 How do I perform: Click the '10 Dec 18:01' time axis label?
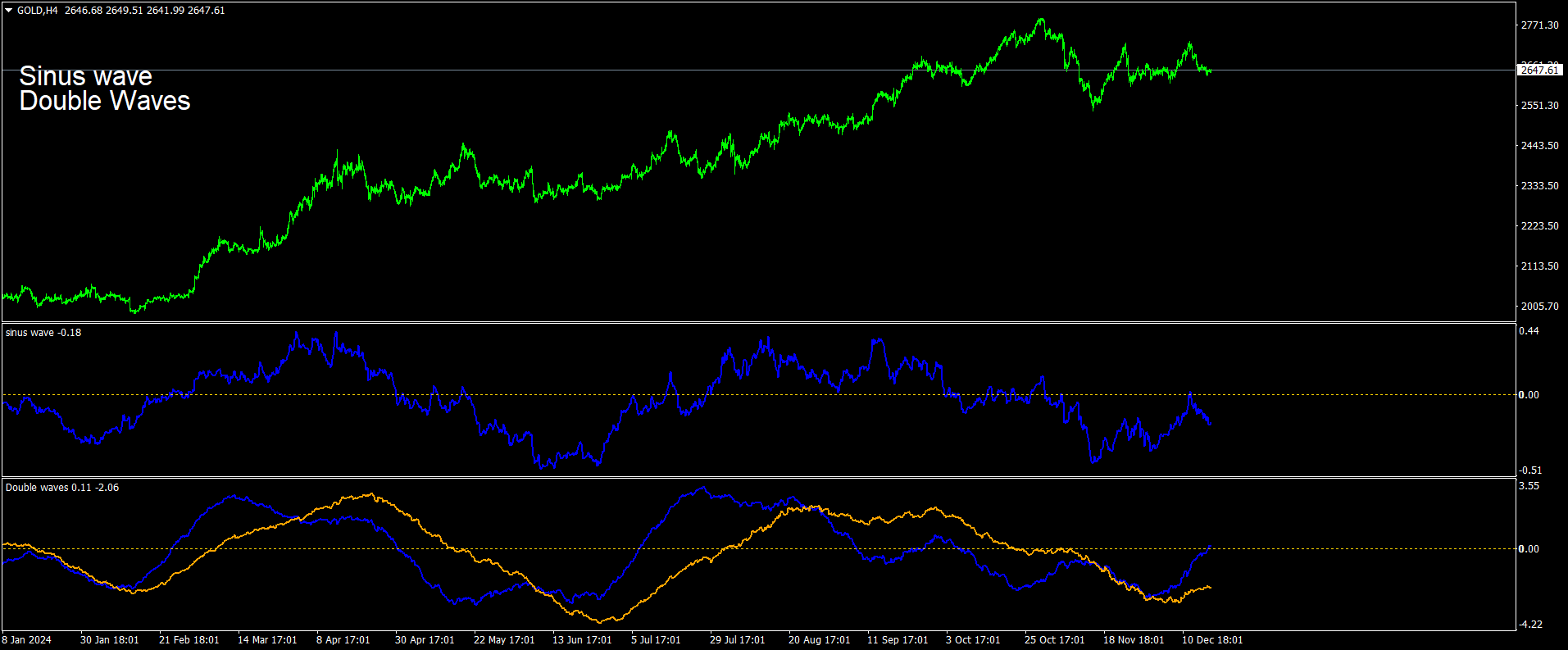[1212, 640]
